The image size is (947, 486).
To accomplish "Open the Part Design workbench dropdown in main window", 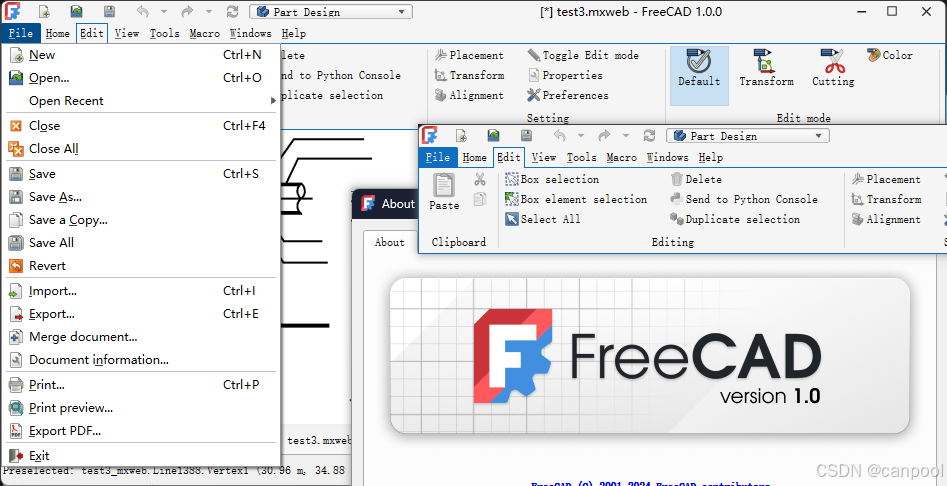I will [331, 12].
